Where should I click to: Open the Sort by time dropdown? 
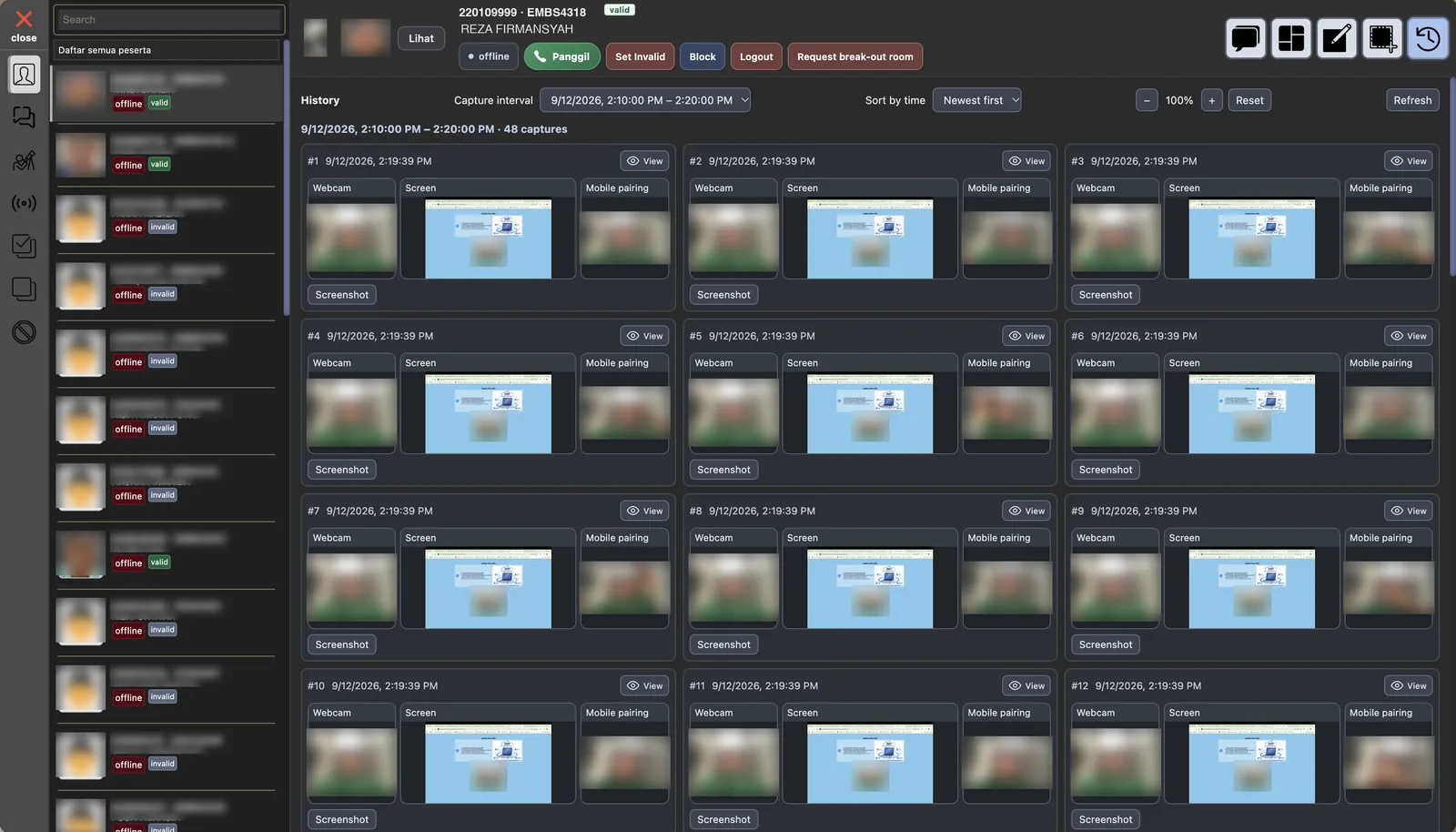point(977,100)
